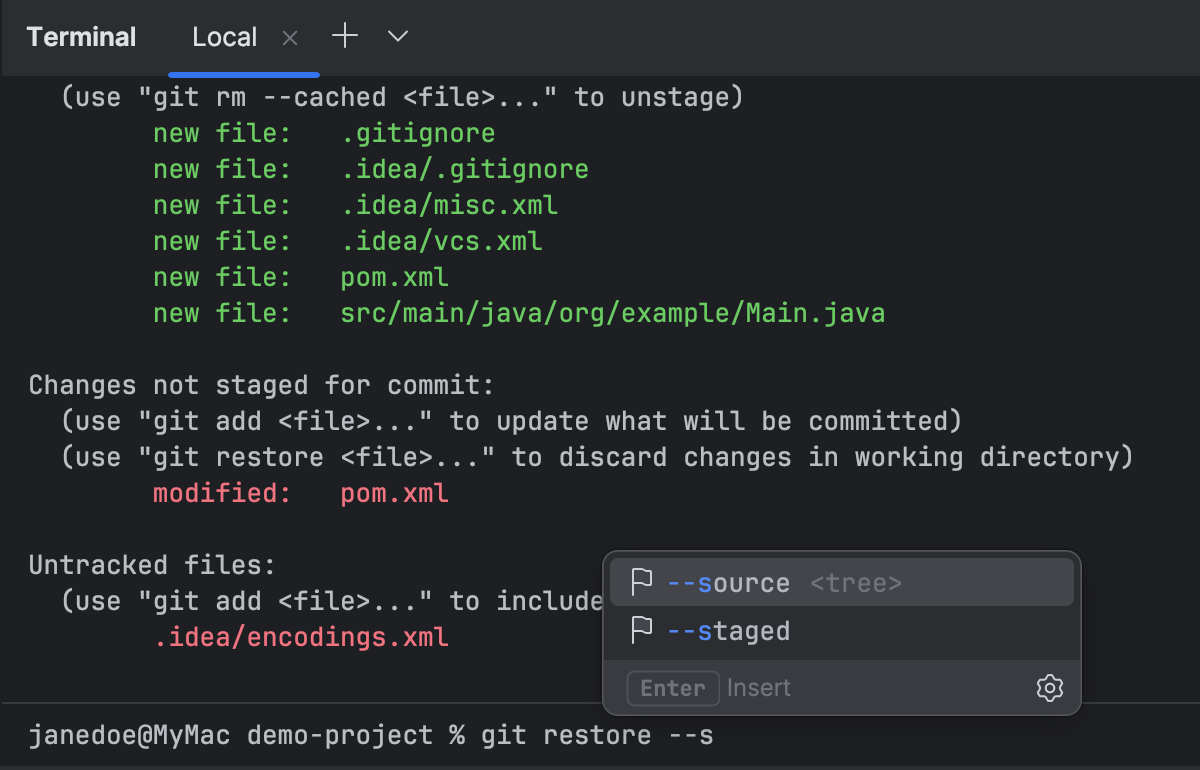Screen dimensions: 1200x770
Task: Click the Main.java file path
Action: pyautogui.click(x=613, y=312)
